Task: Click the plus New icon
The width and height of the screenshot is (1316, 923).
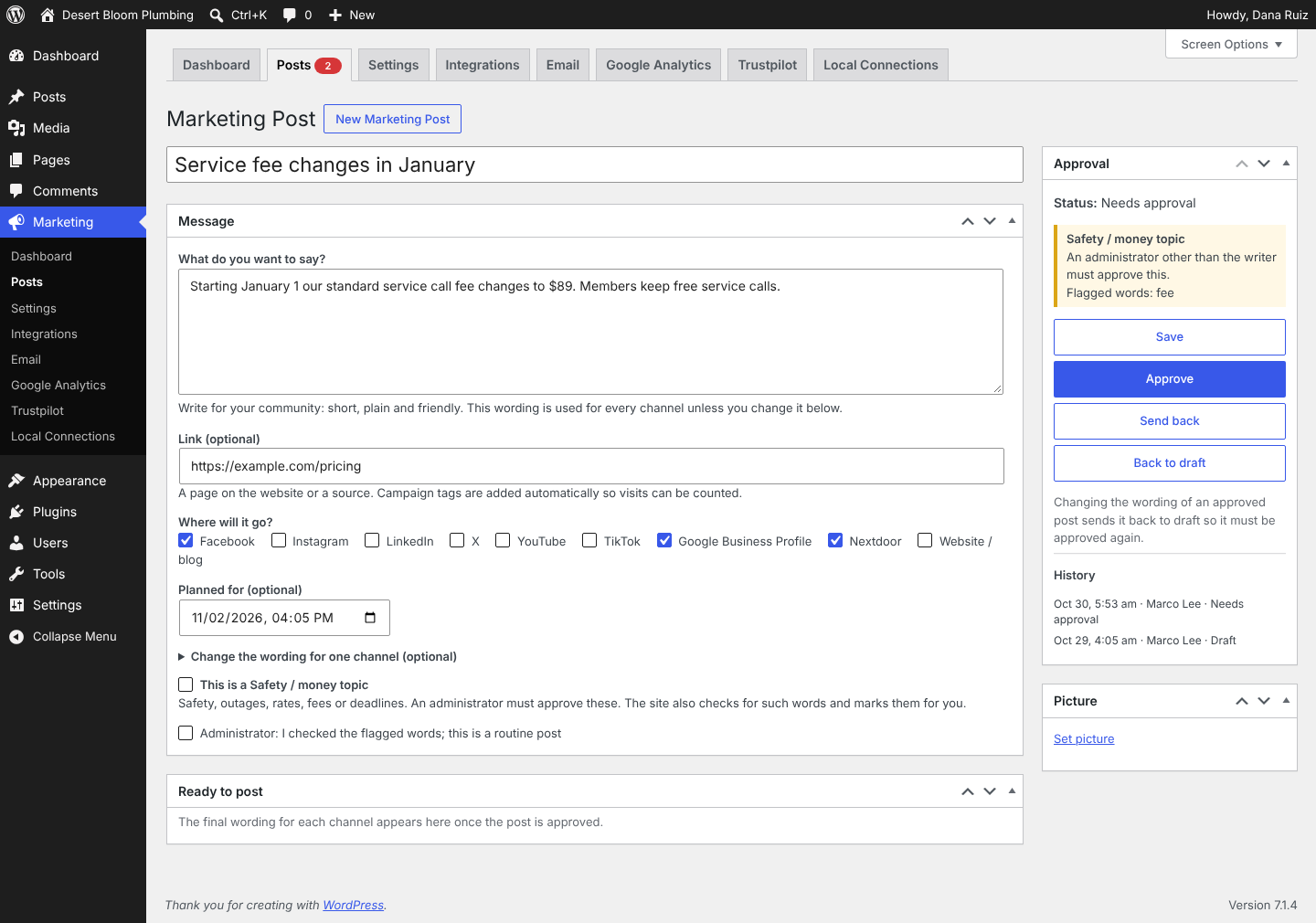Action: (335, 15)
